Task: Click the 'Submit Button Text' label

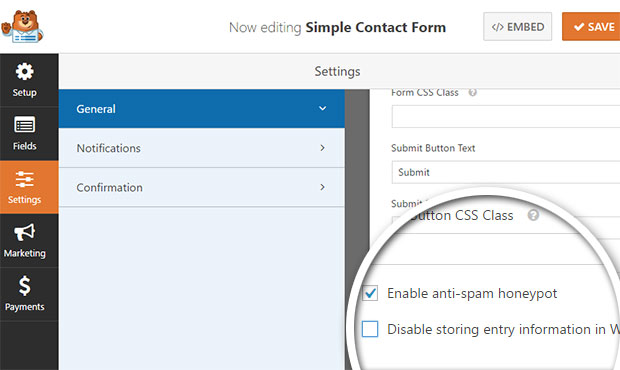Action: point(433,148)
